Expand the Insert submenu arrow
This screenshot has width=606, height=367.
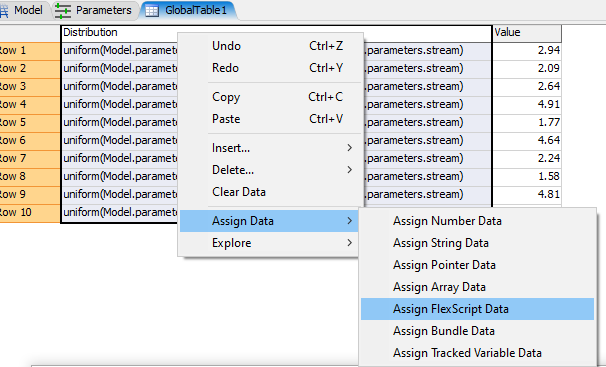tap(349, 148)
